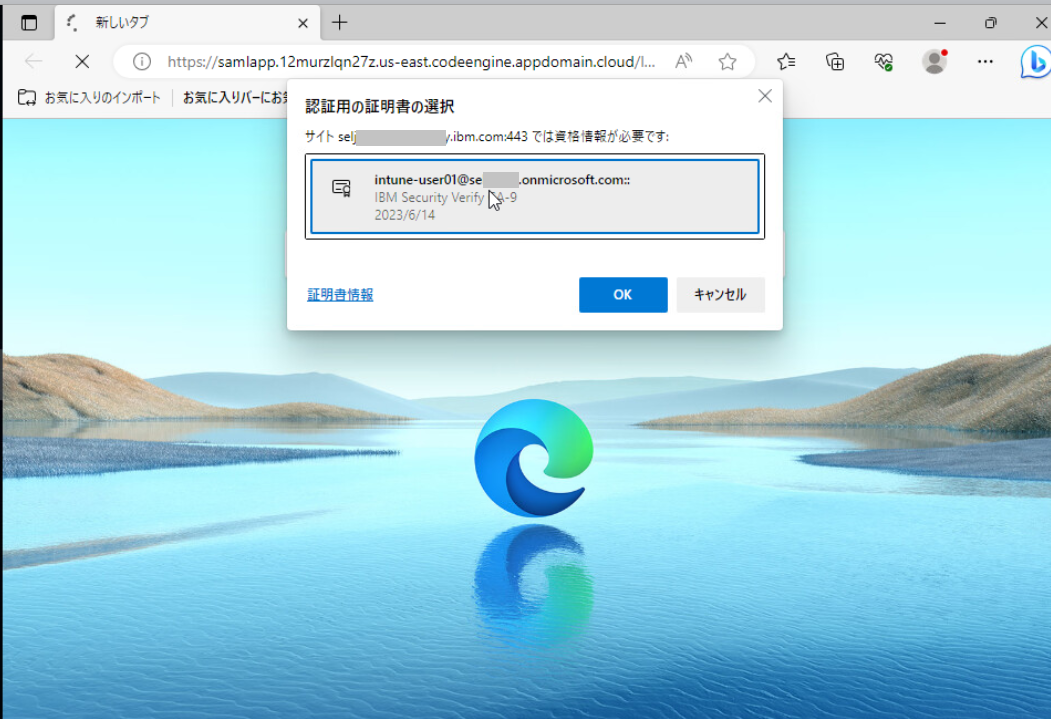
Task: Open the Collections icon
Action: point(835,62)
